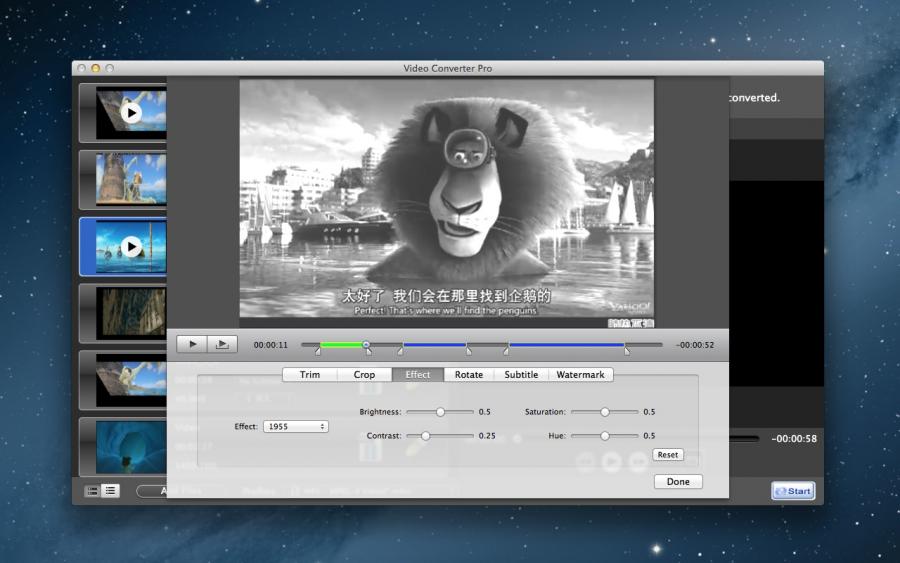Switch file list to thumbnail view

92,491
